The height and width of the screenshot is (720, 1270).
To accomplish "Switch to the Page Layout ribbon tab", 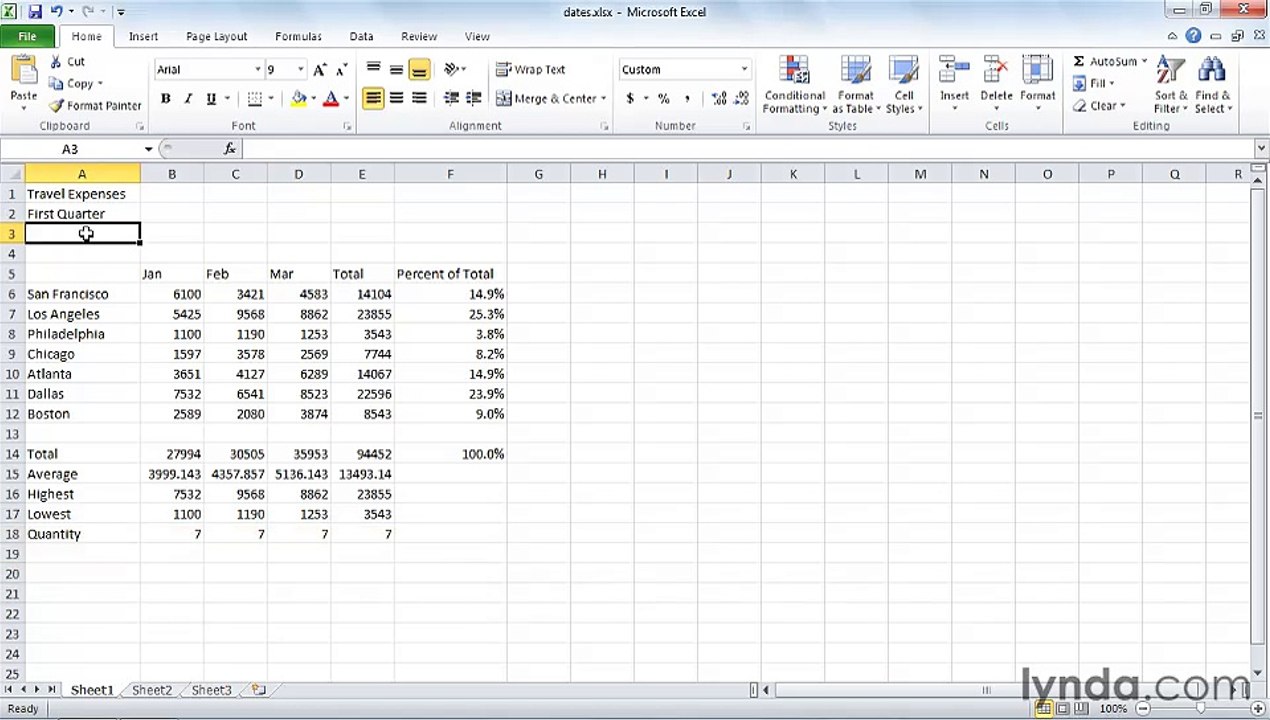I will tap(216, 36).
